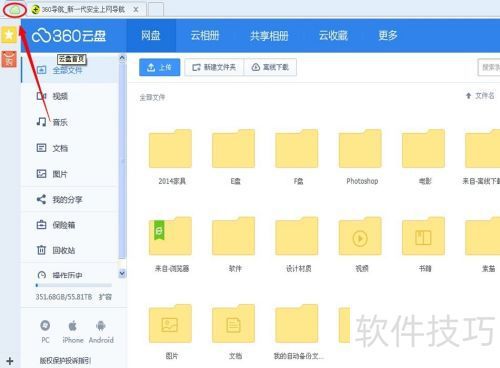Screen dimensions: 500x368
Task: Sort by 文件名 column header
Action: (480, 96)
